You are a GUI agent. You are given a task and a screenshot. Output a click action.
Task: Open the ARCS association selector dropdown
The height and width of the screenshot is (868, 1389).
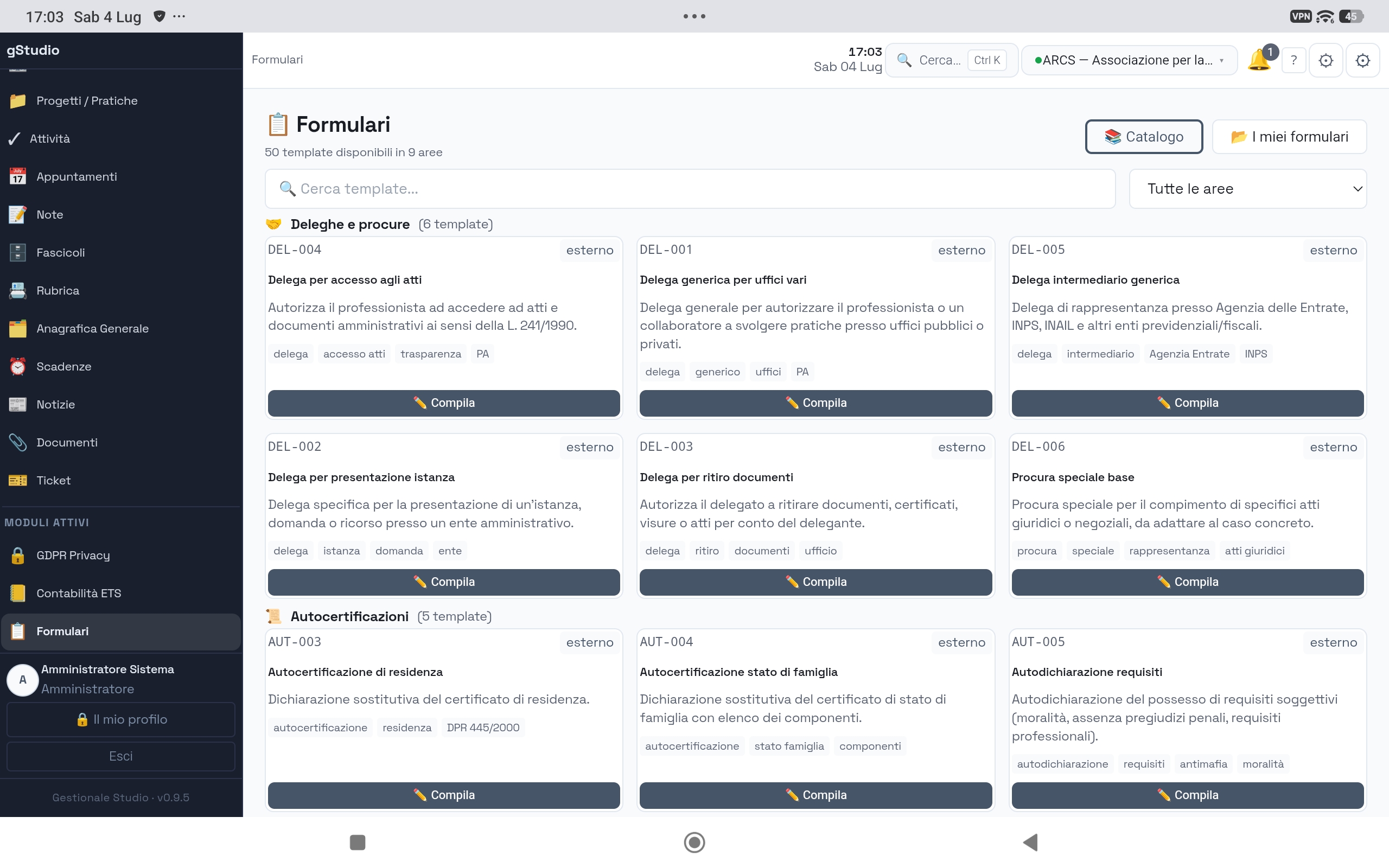point(1129,60)
